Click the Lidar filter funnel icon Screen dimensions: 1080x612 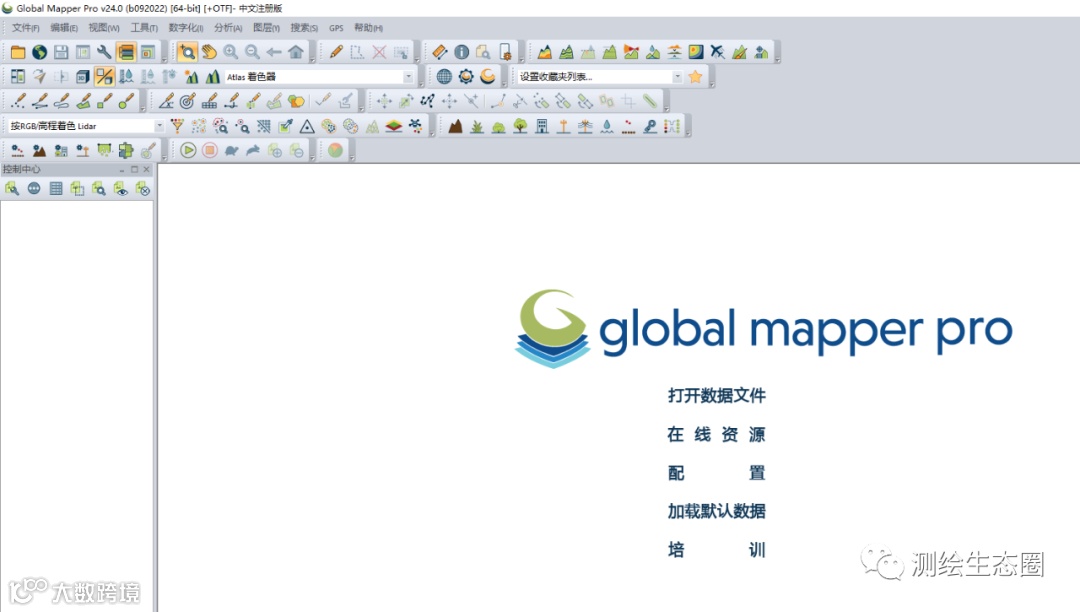click(x=177, y=126)
